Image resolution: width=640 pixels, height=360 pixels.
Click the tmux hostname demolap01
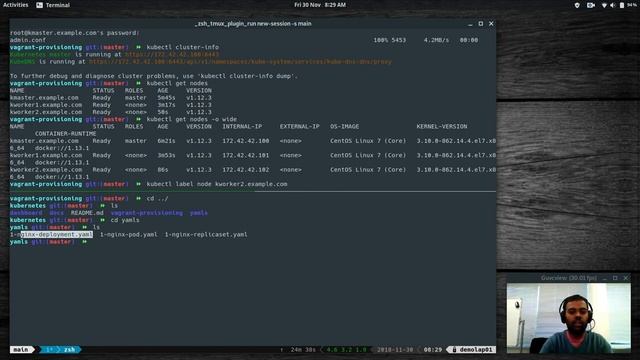coord(476,350)
